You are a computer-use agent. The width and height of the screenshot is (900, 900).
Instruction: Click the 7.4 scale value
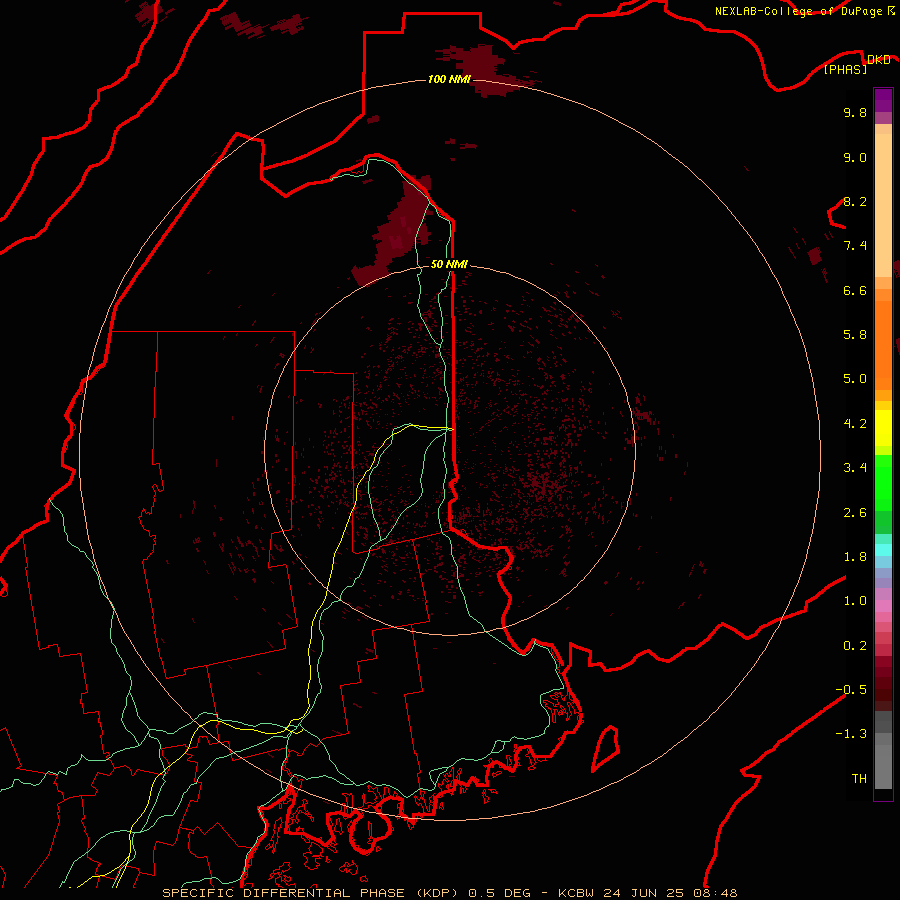[x=855, y=246]
